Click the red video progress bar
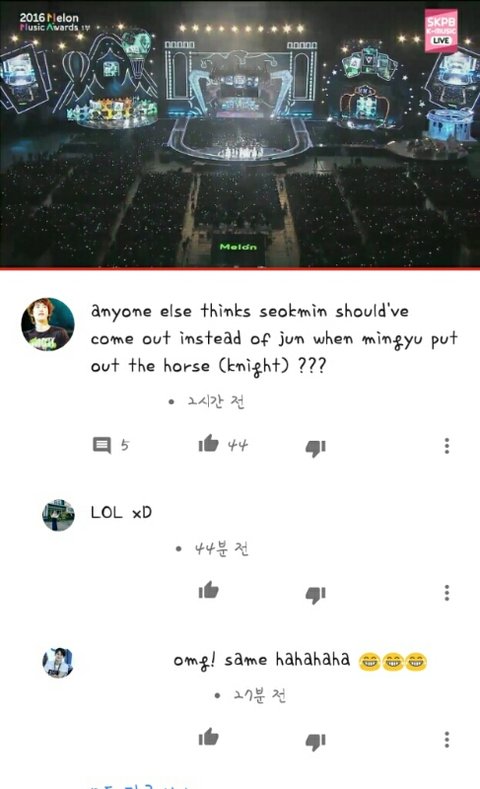This screenshot has width=480, height=789. click(240, 269)
